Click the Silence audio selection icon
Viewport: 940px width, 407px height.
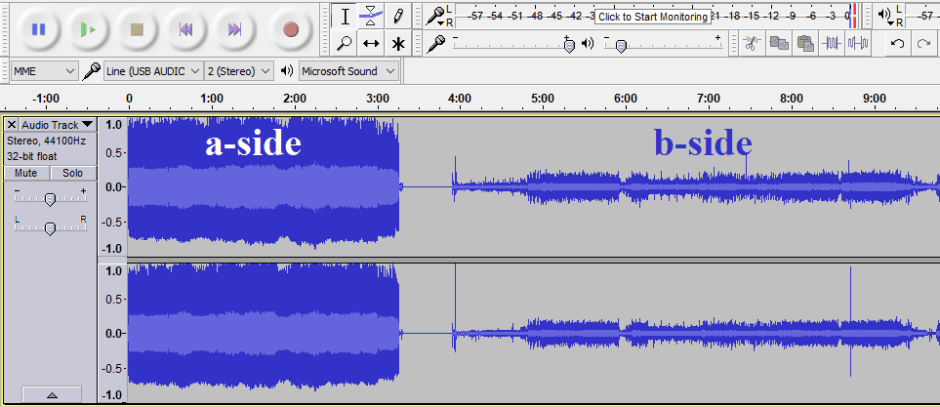pyautogui.click(x=857, y=43)
